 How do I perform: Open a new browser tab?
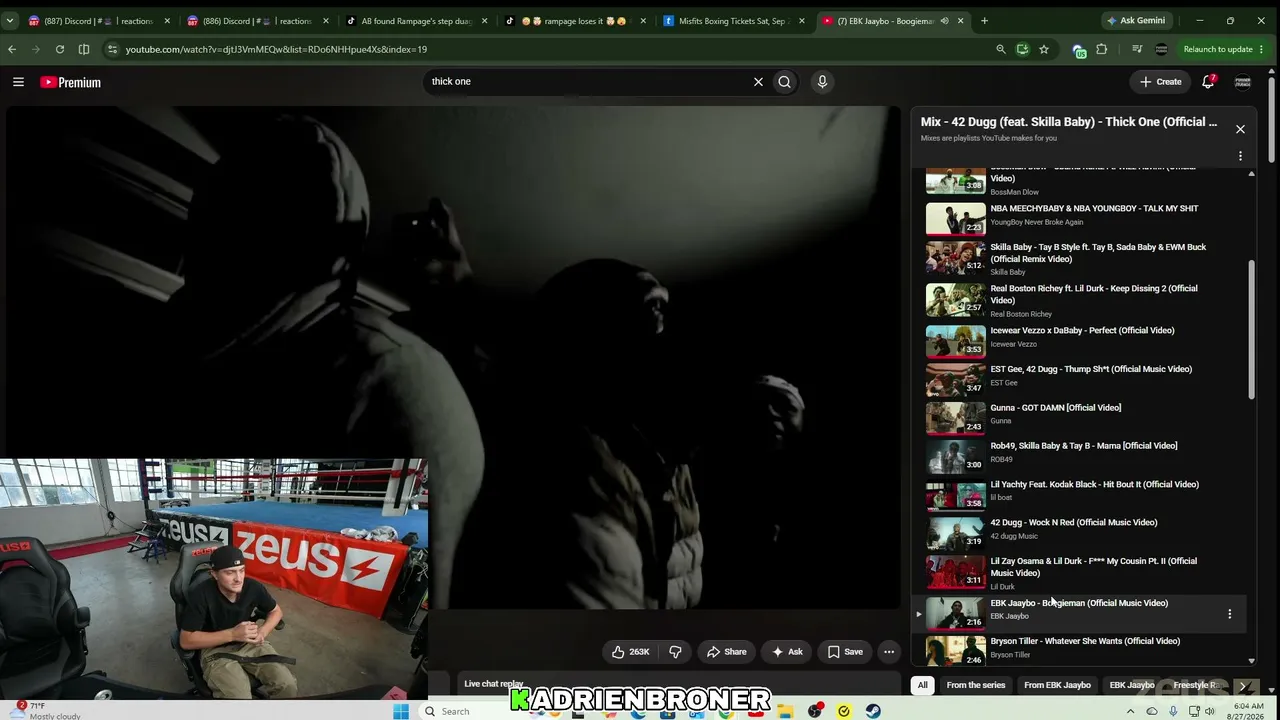(984, 21)
